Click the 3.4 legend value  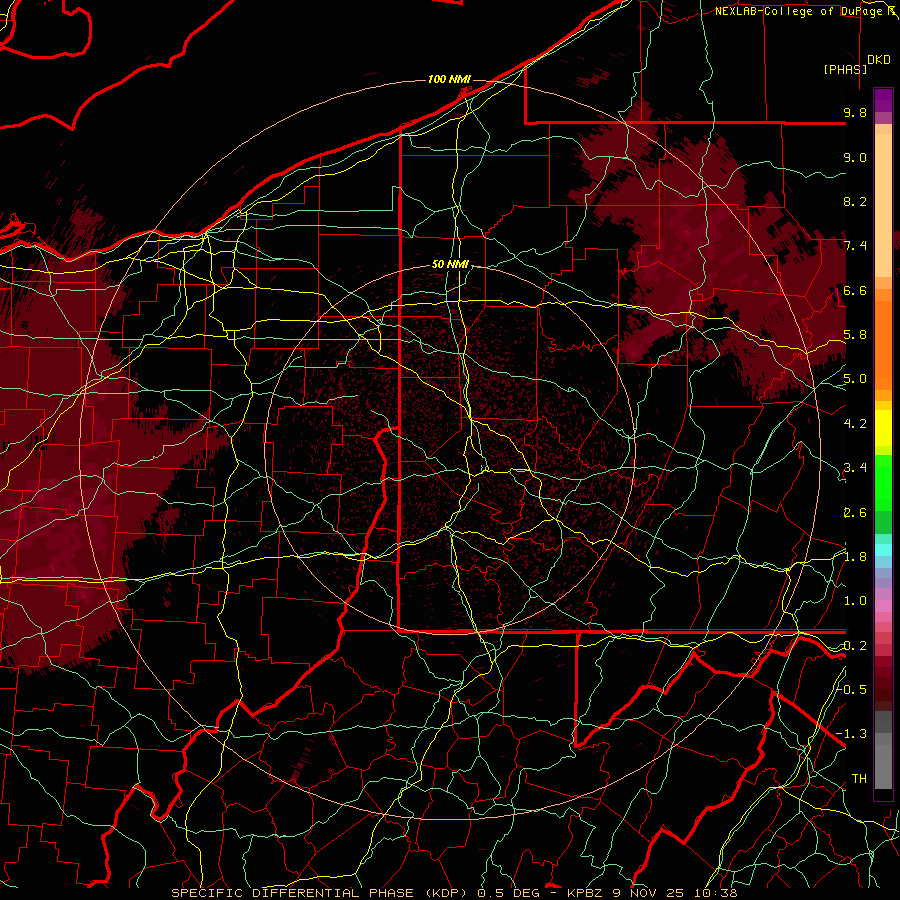click(x=855, y=468)
